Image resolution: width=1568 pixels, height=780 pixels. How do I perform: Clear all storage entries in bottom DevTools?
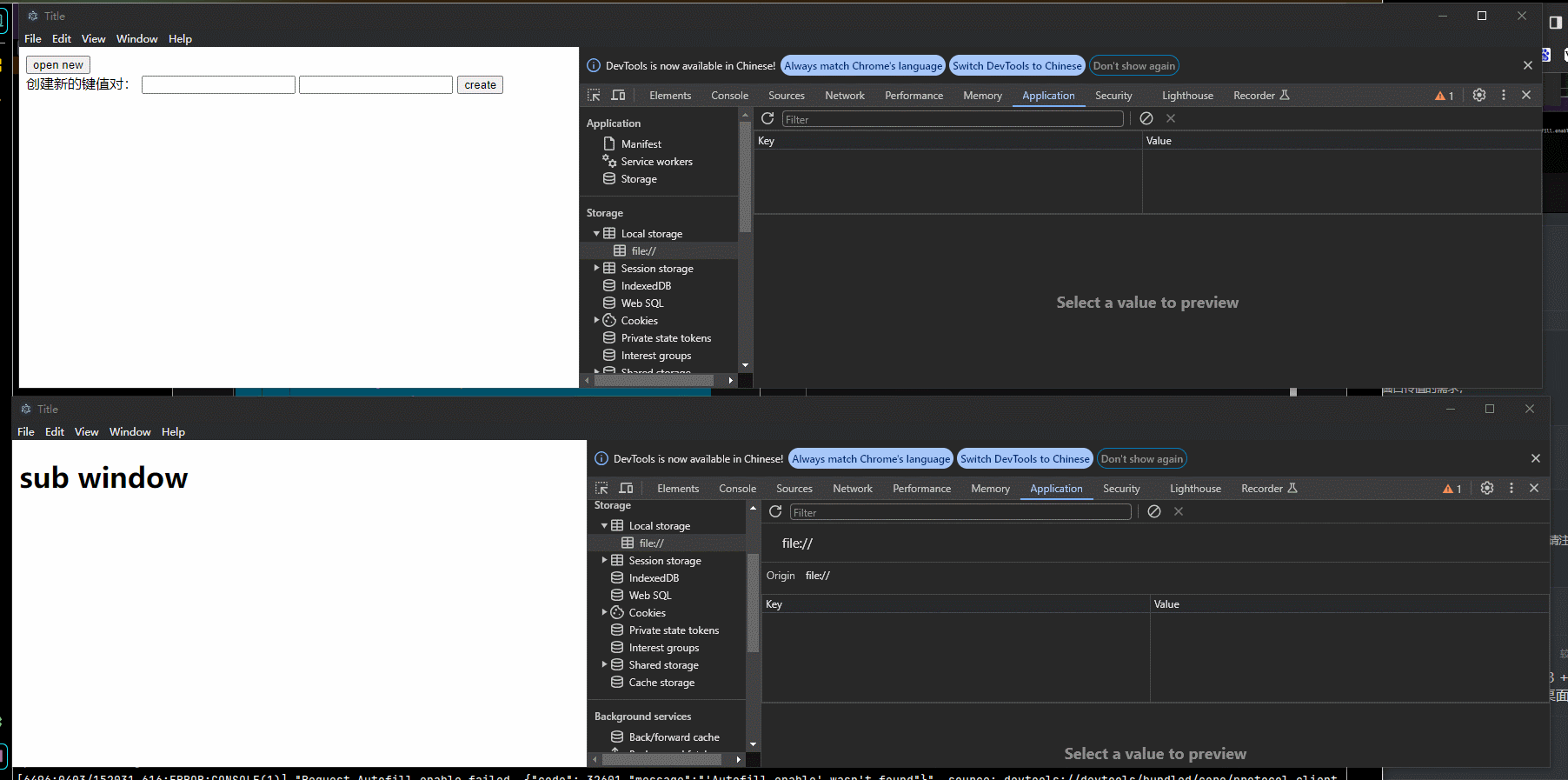point(1154,511)
